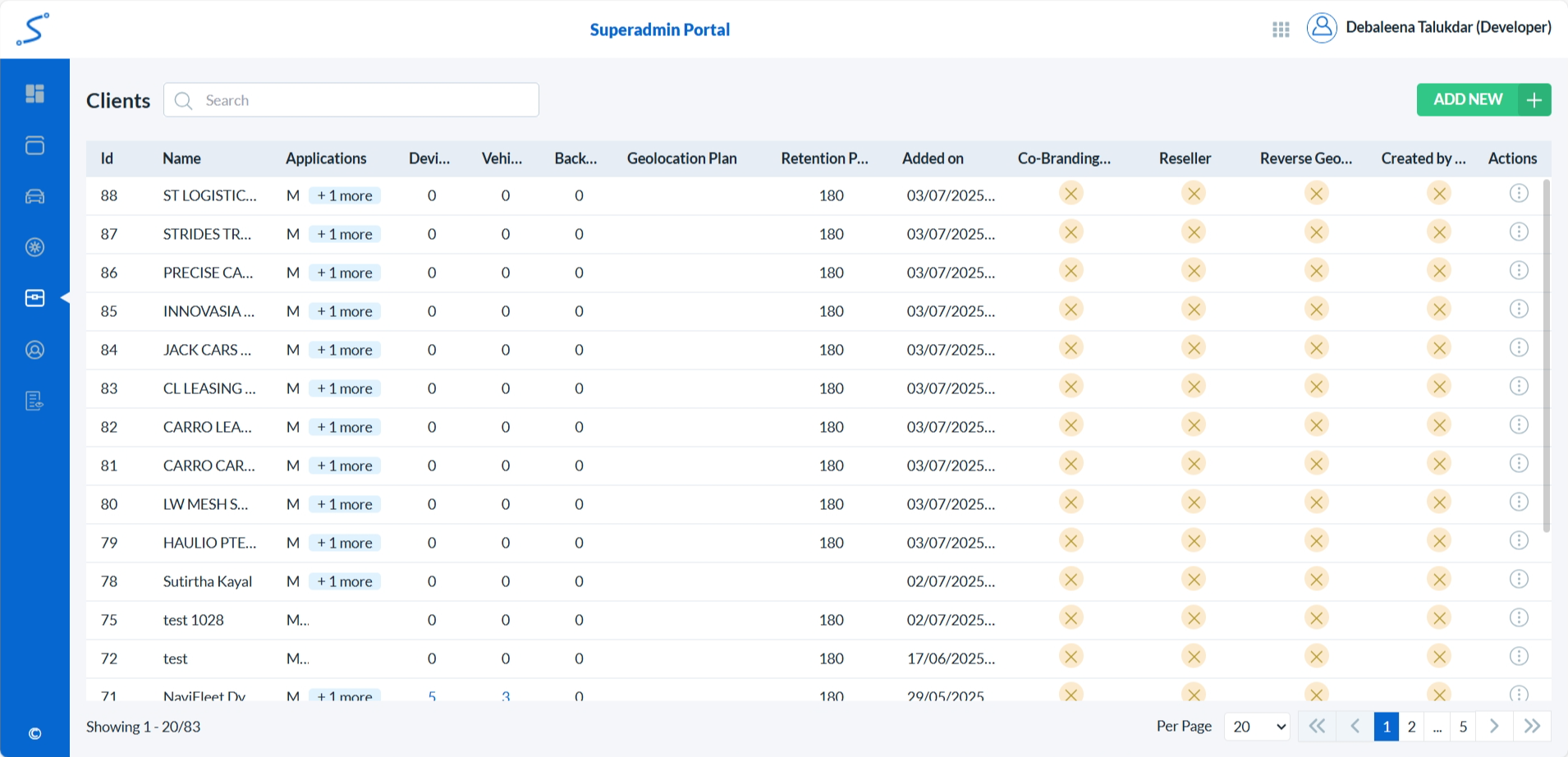The width and height of the screenshot is (1568, 757).
Task: Open the Vehicles section via the car icon
Action: pyautogui.click(x=34, y=195)
